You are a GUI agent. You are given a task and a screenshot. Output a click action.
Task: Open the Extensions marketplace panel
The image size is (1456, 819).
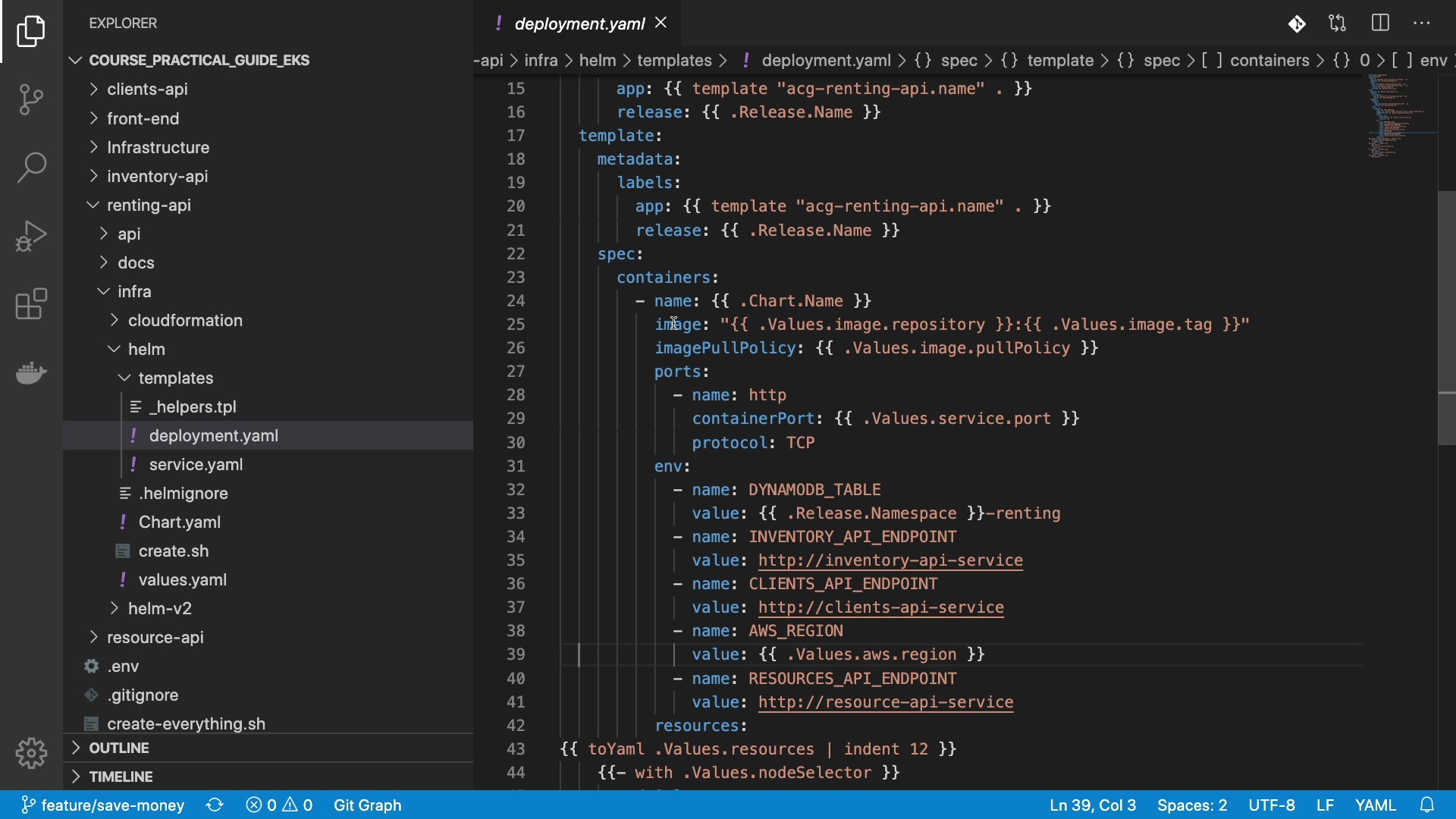tap(31, 304)
